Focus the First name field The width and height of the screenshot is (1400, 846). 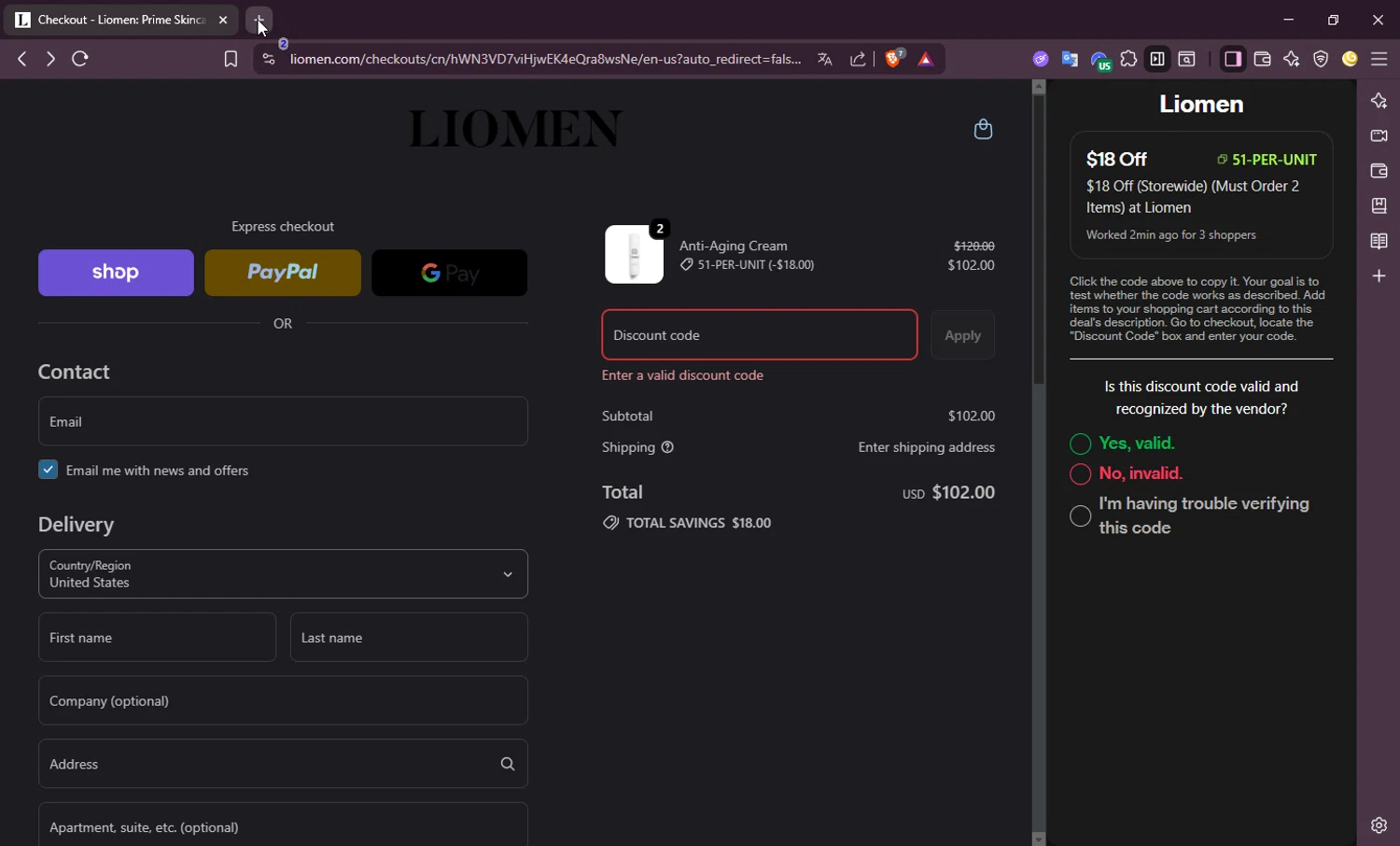[x=157, y=638]
